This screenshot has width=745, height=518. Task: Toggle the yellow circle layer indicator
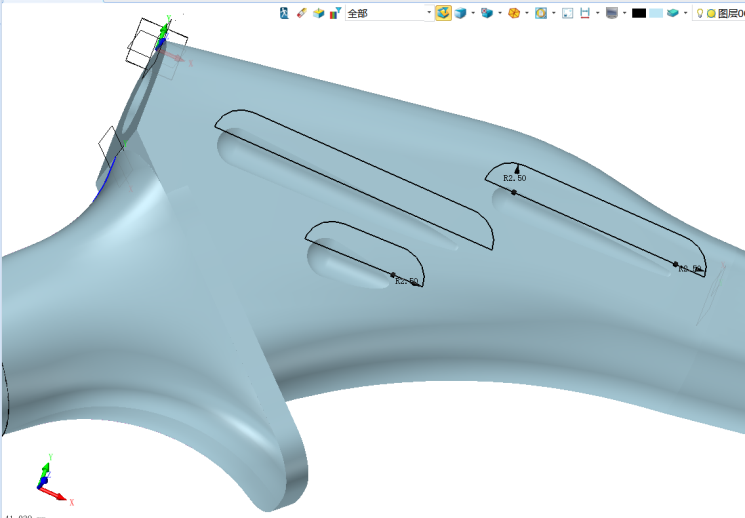coord(711,13)
